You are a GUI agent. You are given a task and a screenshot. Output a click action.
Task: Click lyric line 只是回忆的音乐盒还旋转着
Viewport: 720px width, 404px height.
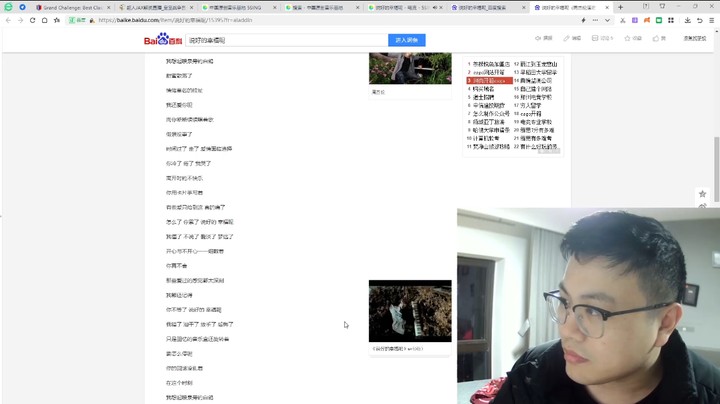(x=197, y=339)
